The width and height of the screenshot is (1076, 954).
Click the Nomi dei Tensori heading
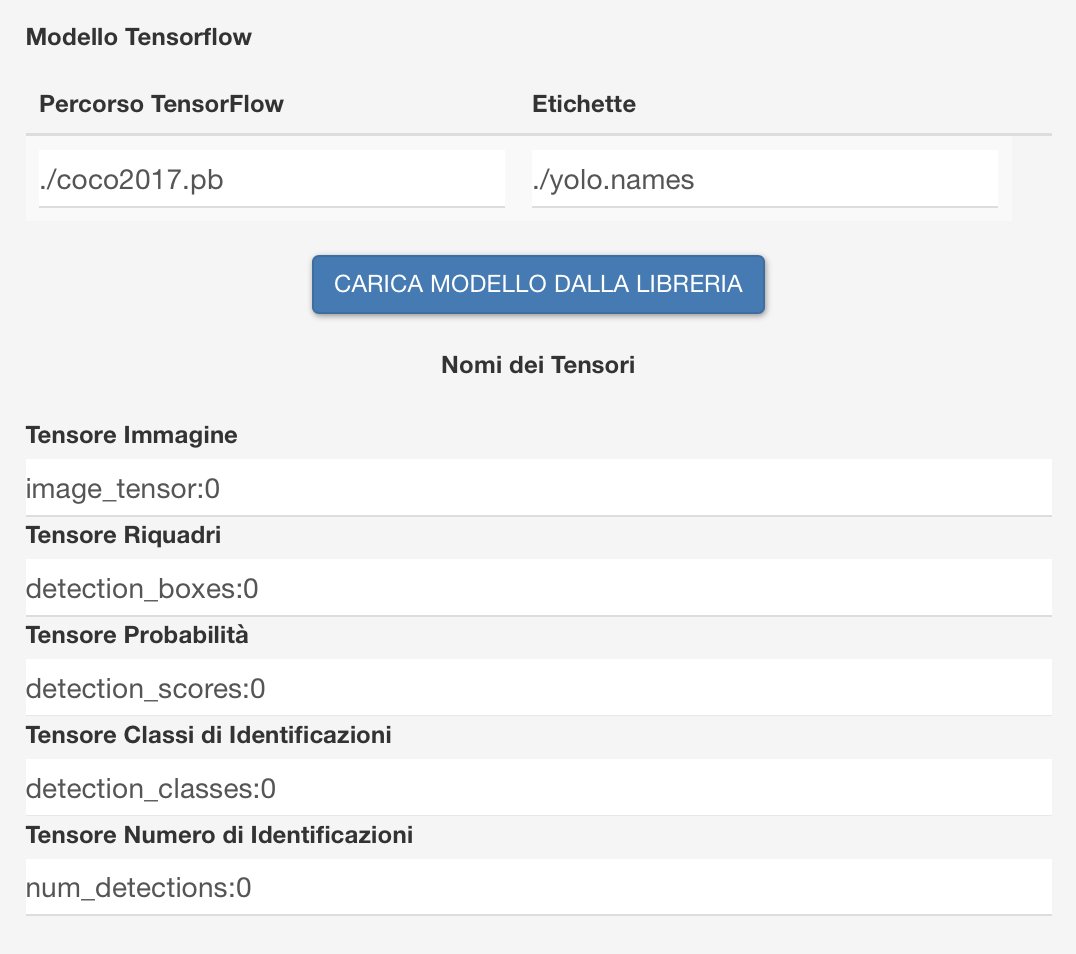(538, 364)
